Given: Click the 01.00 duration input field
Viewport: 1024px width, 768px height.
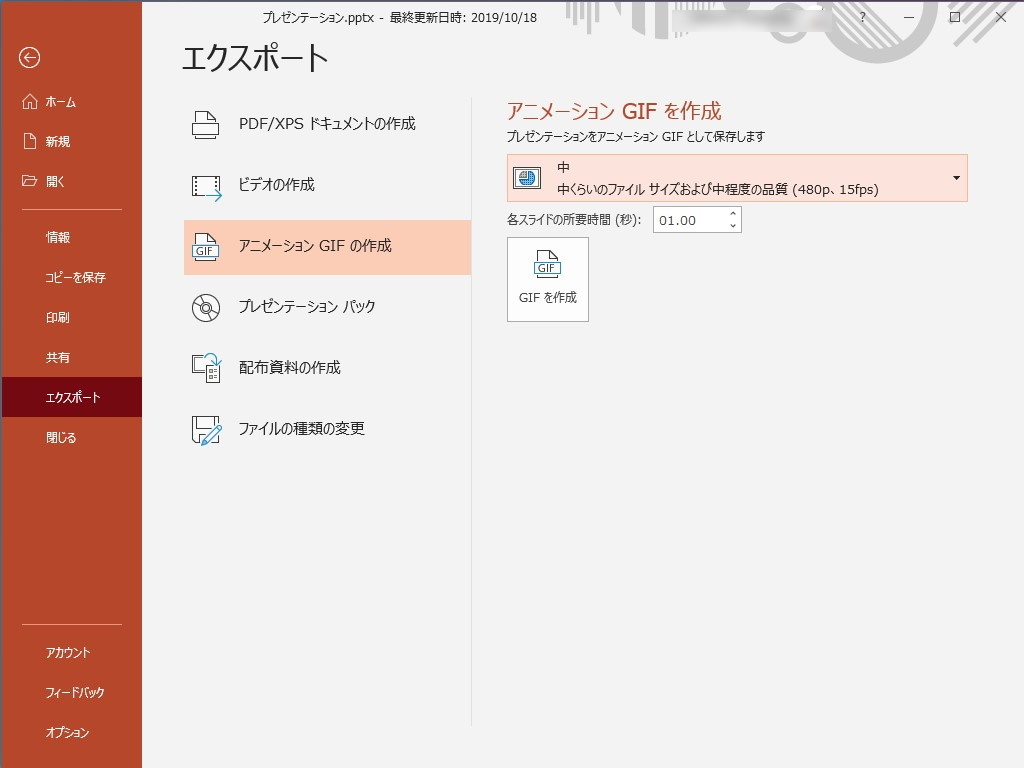Looking at the screenshot, I should [687, 219].
